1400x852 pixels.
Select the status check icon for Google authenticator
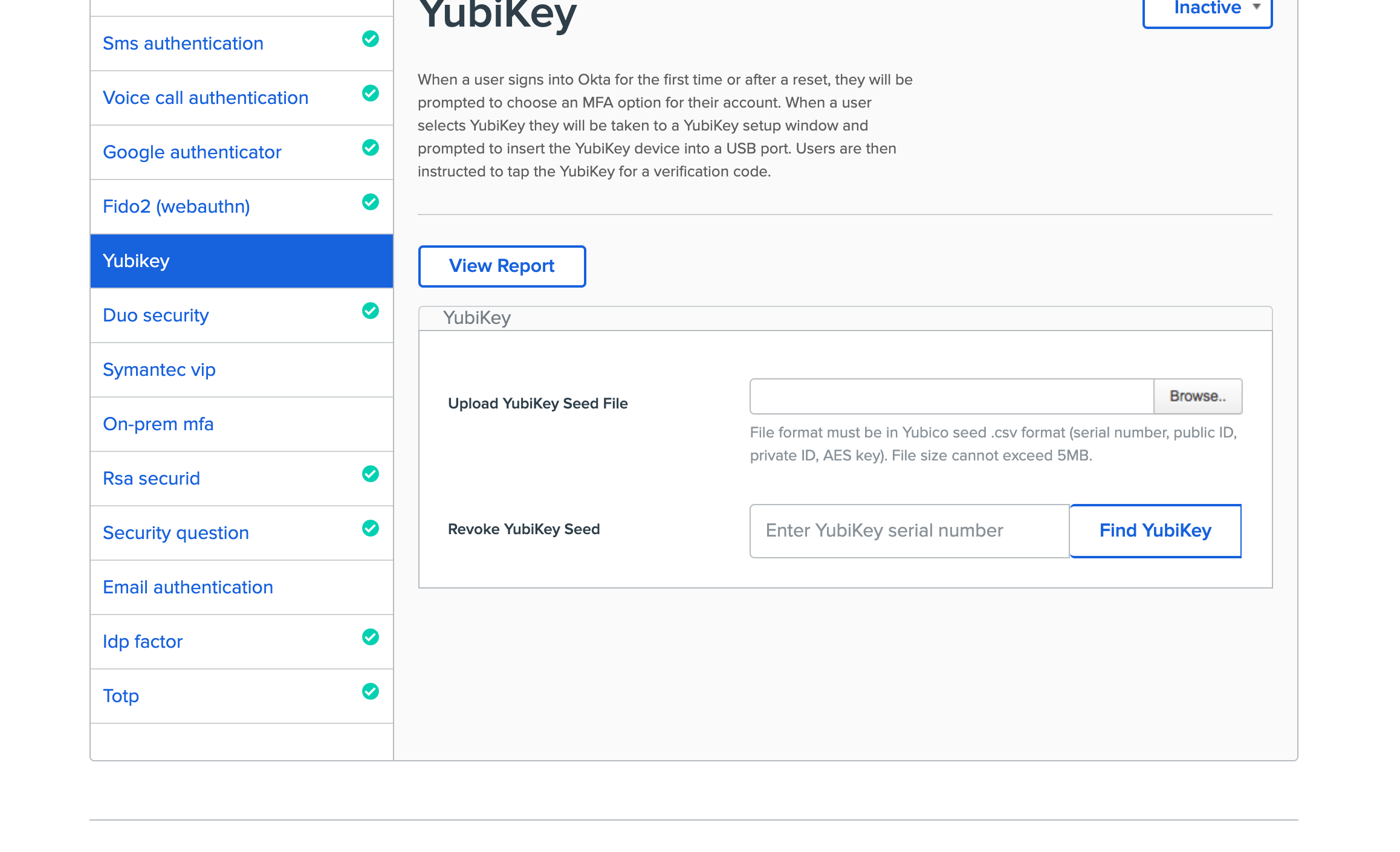[369, 148]
